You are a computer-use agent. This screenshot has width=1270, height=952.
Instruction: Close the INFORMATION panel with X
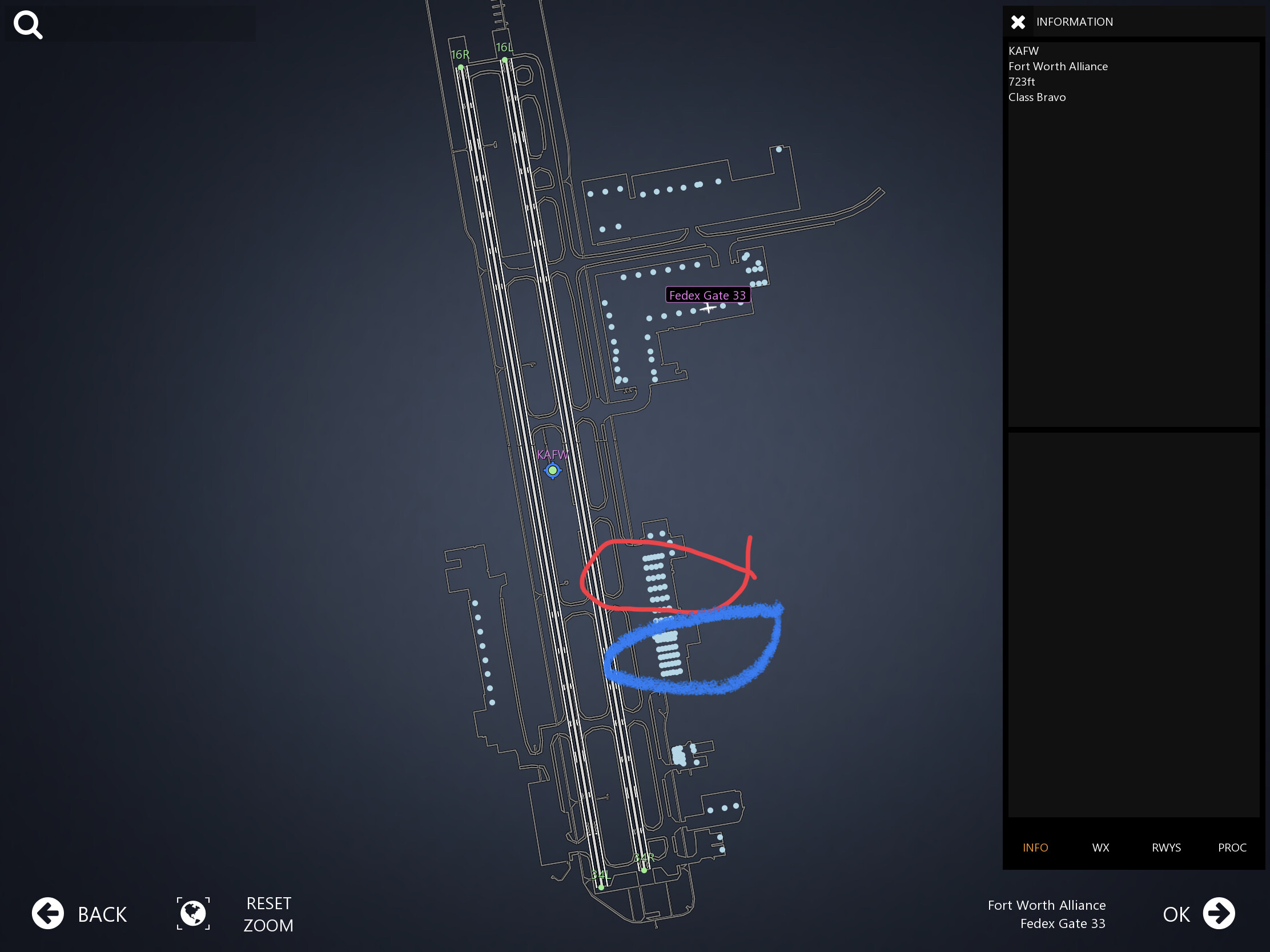click(1018, 22)
